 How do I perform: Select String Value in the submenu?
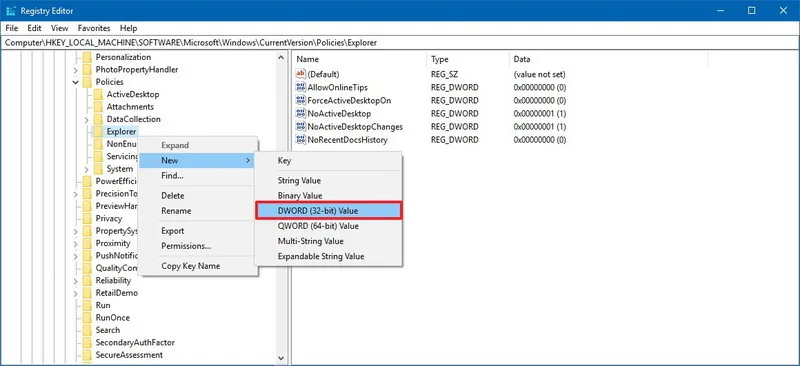pyautogui.click(x=329, y=181)
